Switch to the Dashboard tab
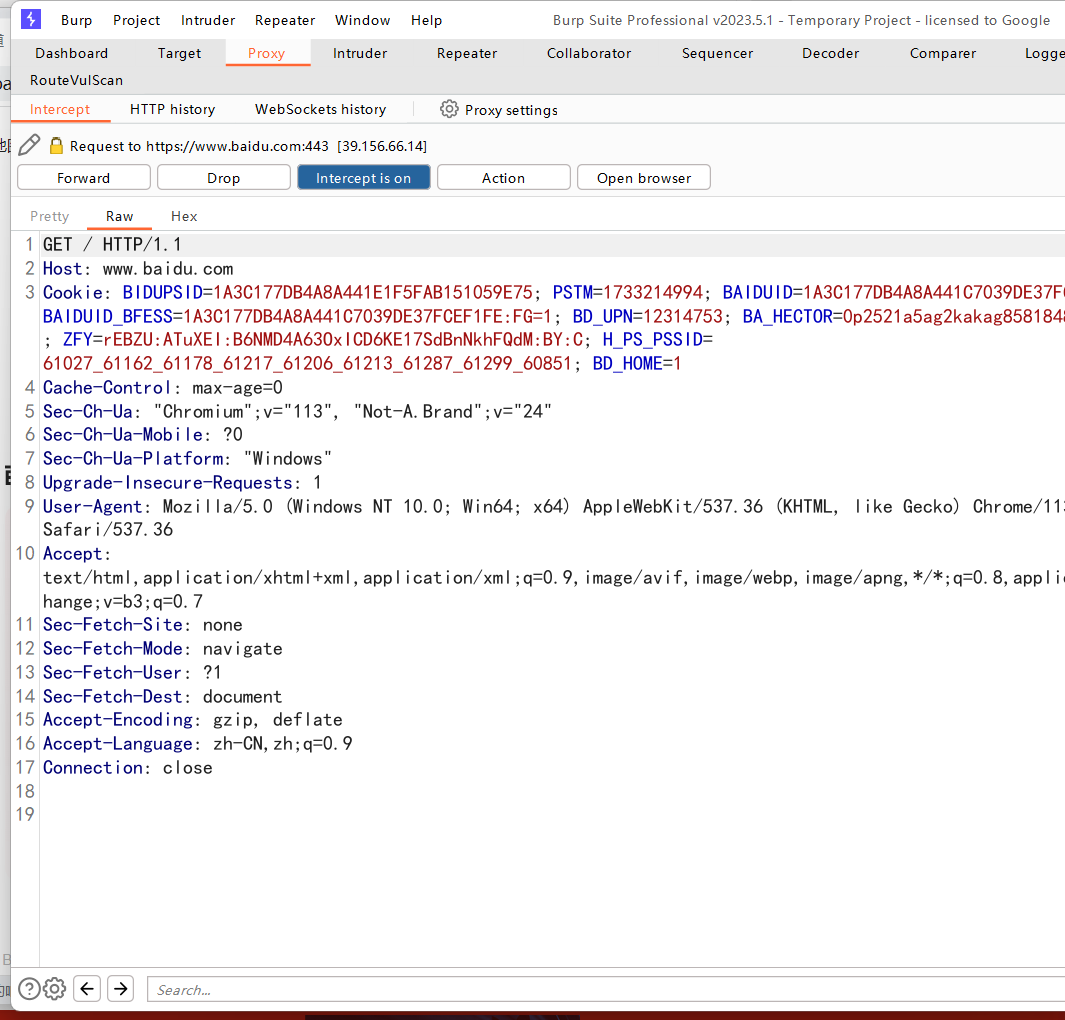The height and width of the screenshot is (1020, 1065). pos(71,53)
